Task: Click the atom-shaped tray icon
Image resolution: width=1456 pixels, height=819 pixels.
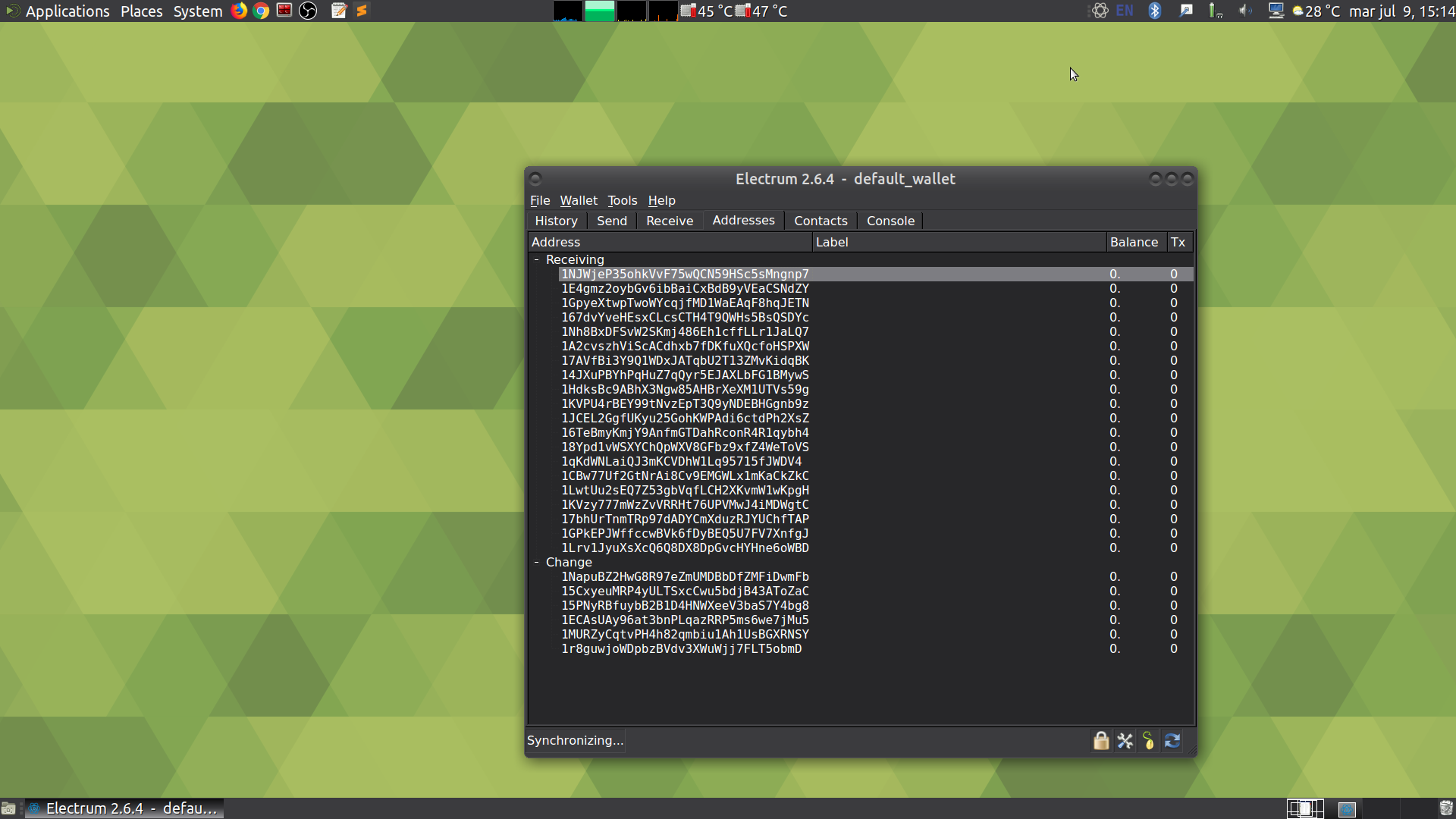Action: pos(1100,11)
